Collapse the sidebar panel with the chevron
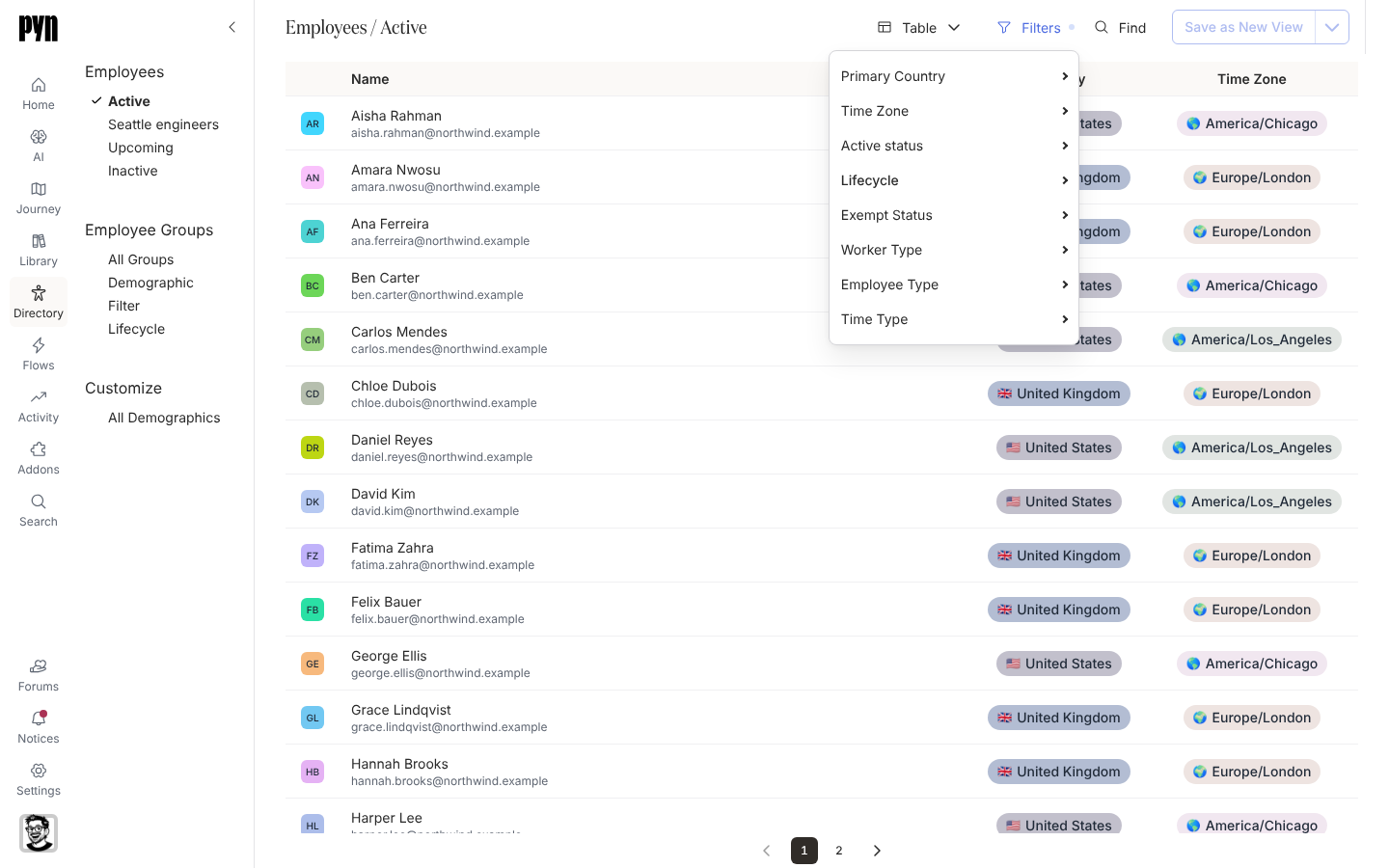Screen dimensions: 1389x868 coord(231,27)
